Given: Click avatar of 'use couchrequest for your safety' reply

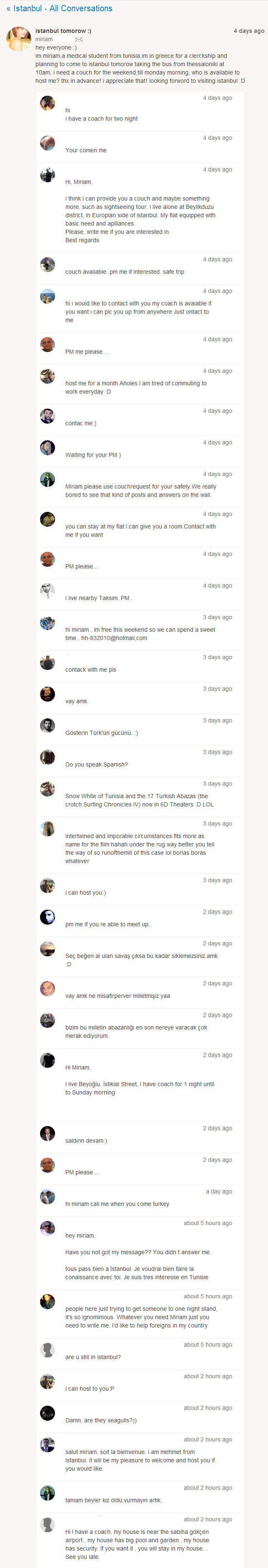Looking at the screenshot, I should tap(48, 480).
